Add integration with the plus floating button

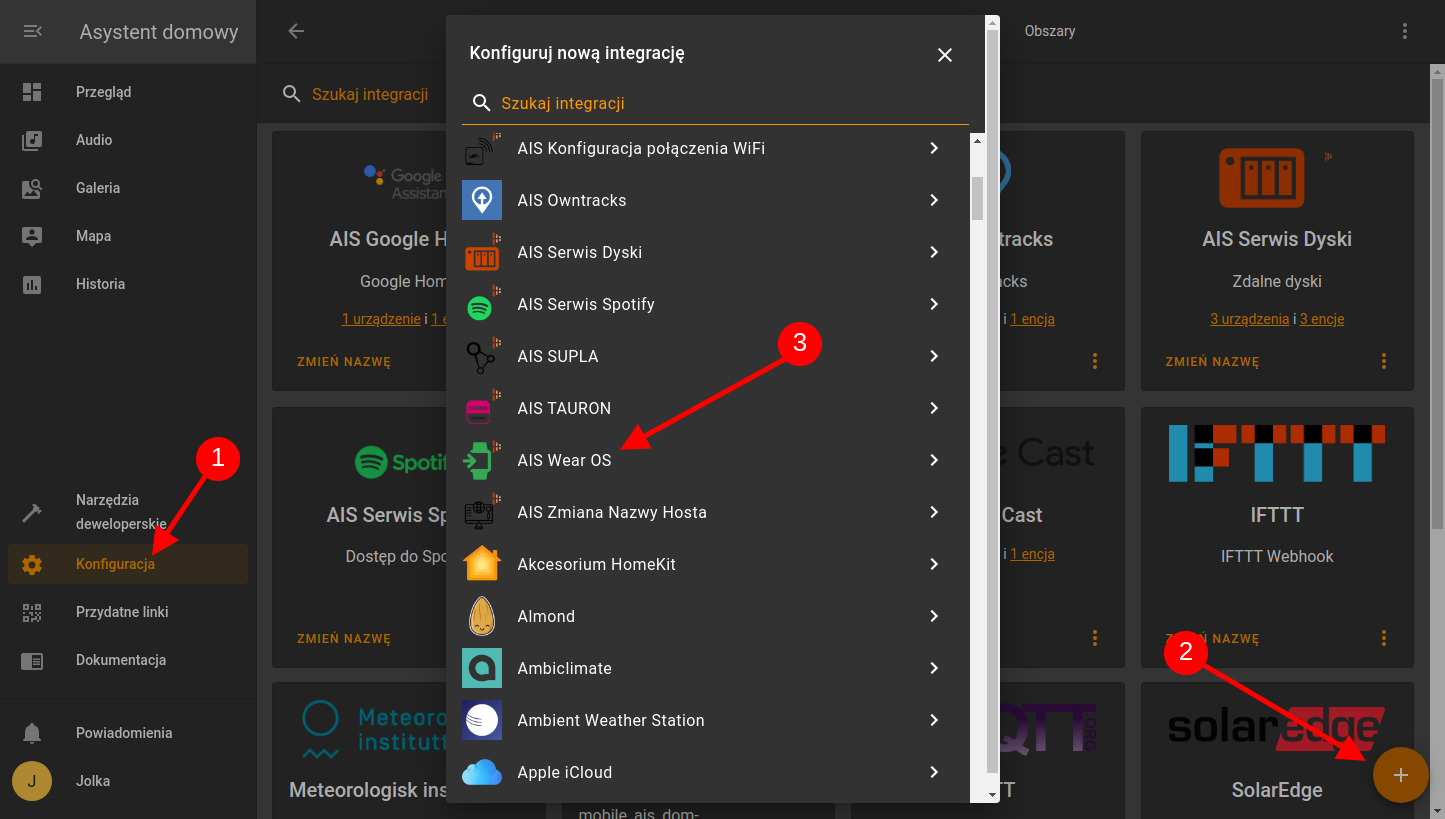click(x=1401, y=775)
